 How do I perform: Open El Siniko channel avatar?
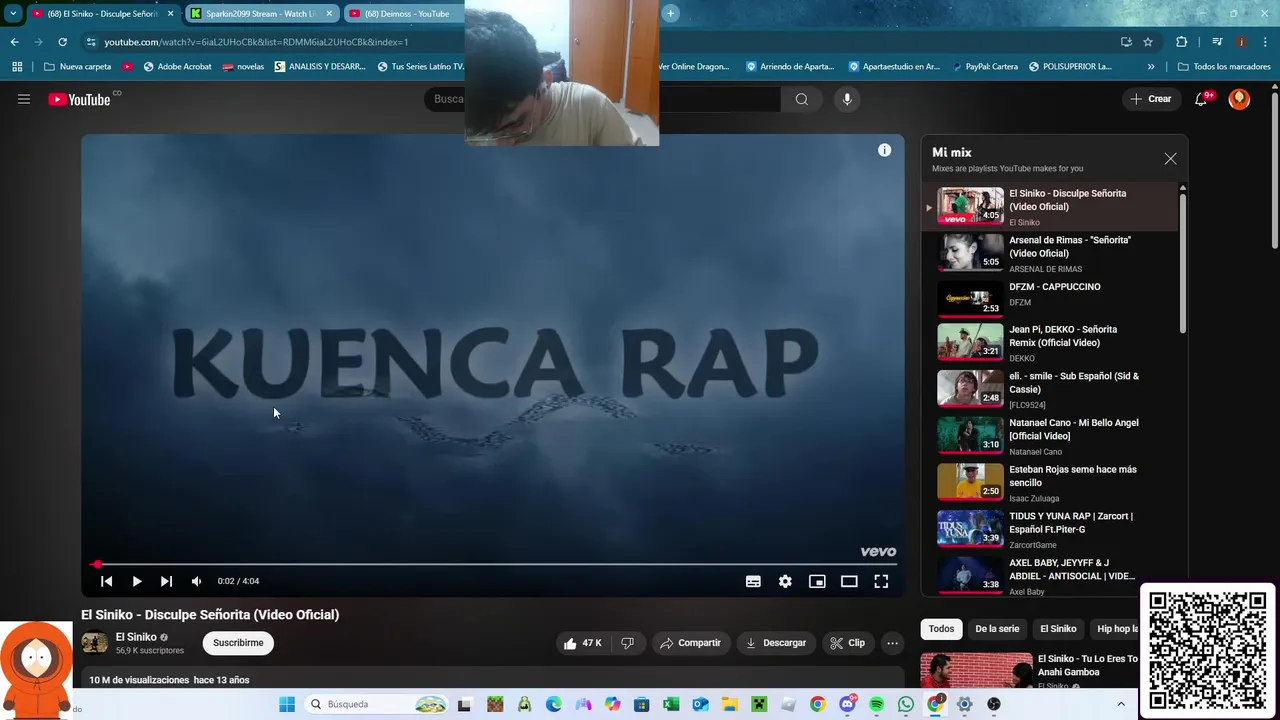(95, 643)
